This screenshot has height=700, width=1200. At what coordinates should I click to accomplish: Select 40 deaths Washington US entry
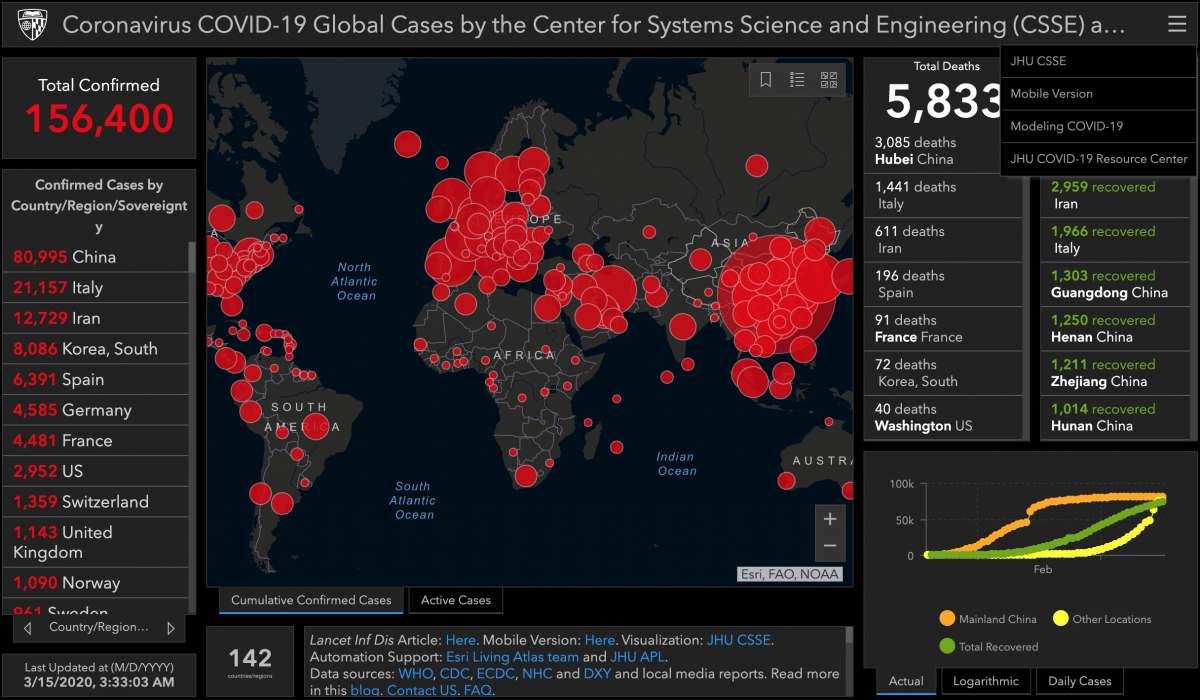click(943, 417)
